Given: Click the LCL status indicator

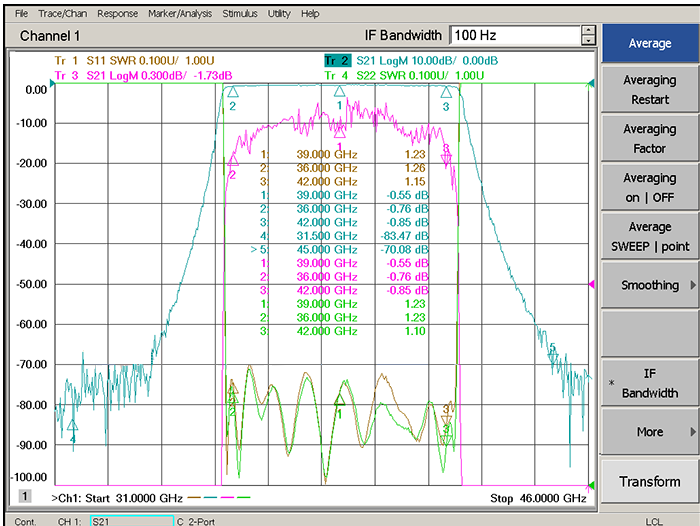Looking at the screenshot, I should [x=654, y=521].
